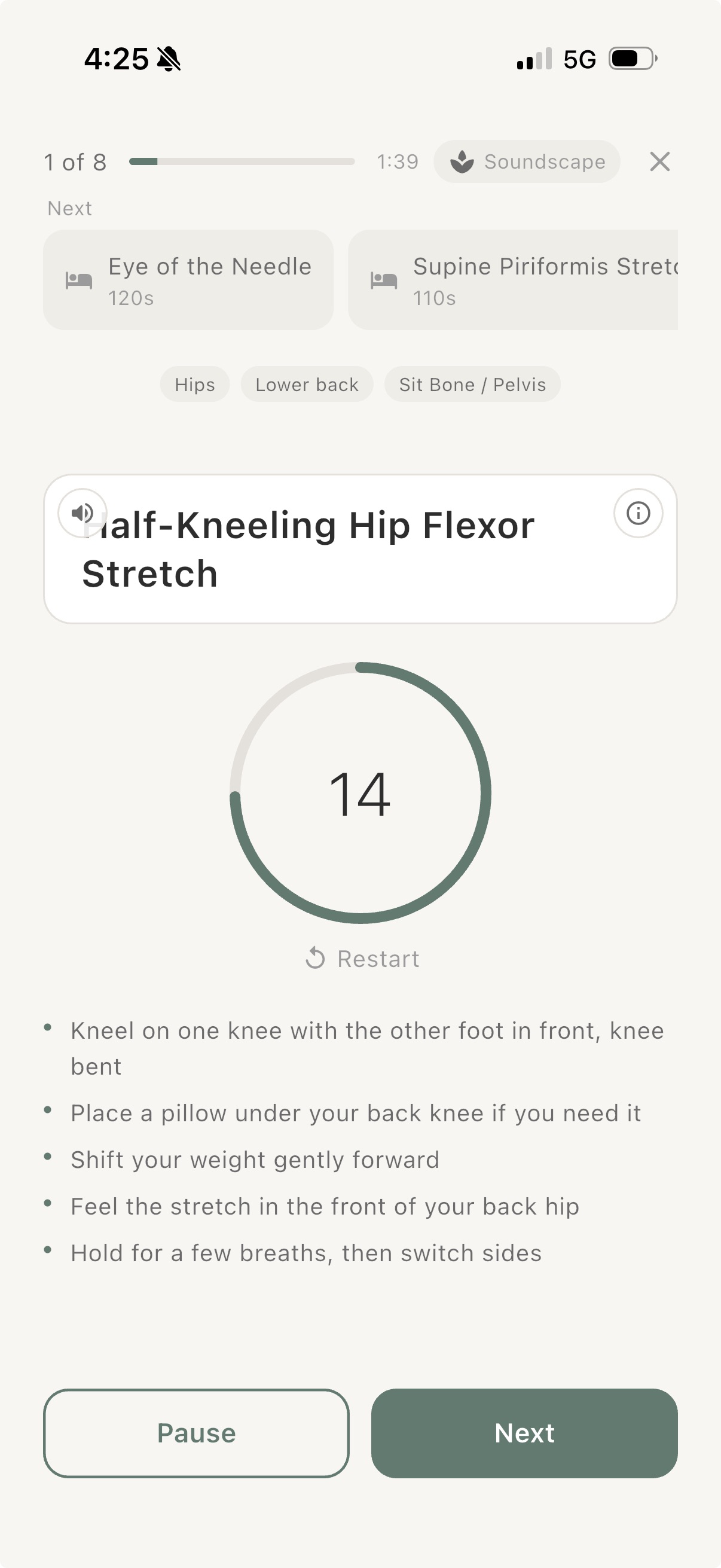The height and width of the screenshot is (1568, 721).
Task: Pause the stretch timer
Action: point(196,1433)
